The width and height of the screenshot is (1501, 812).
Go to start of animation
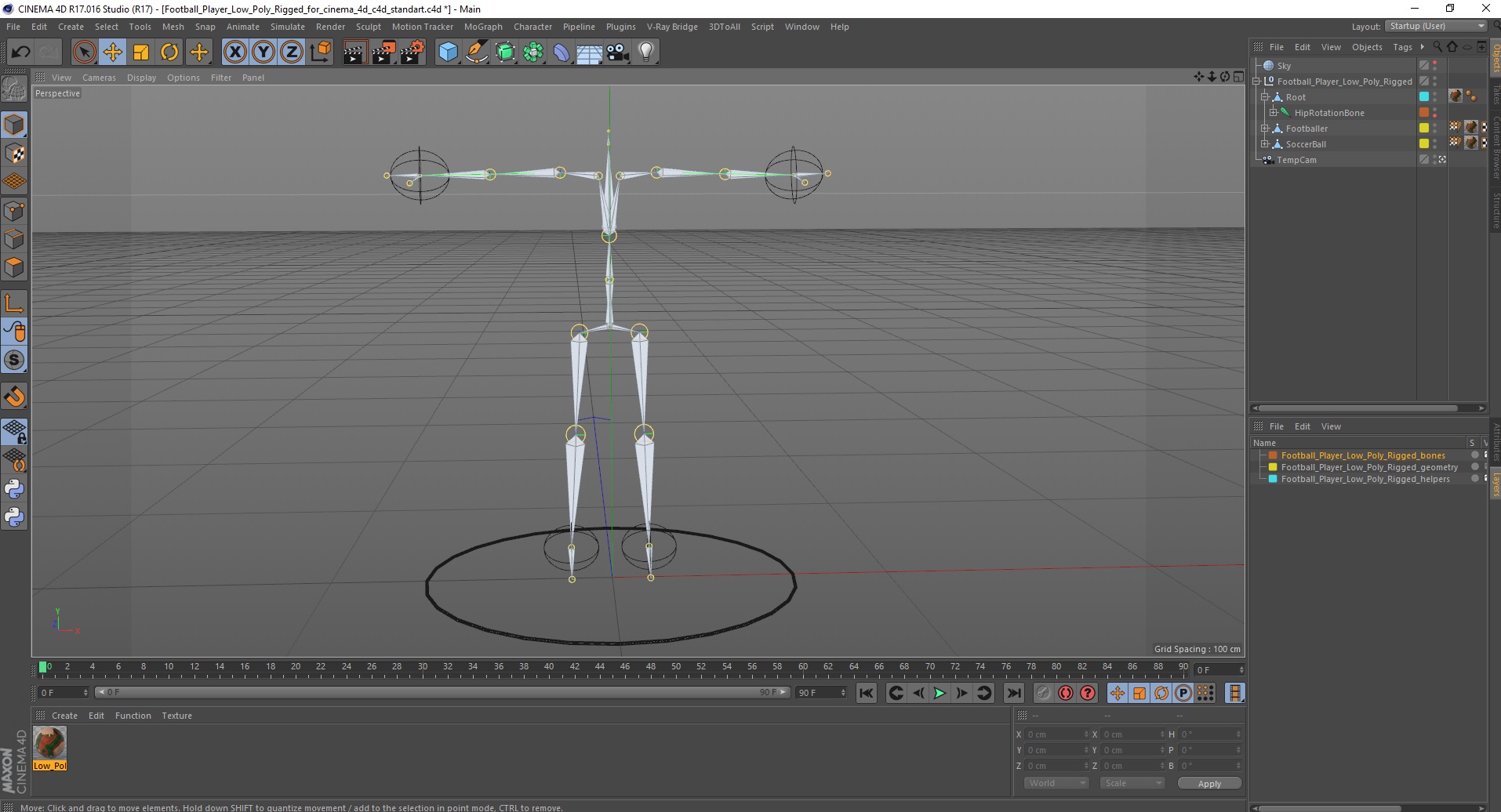867,693
